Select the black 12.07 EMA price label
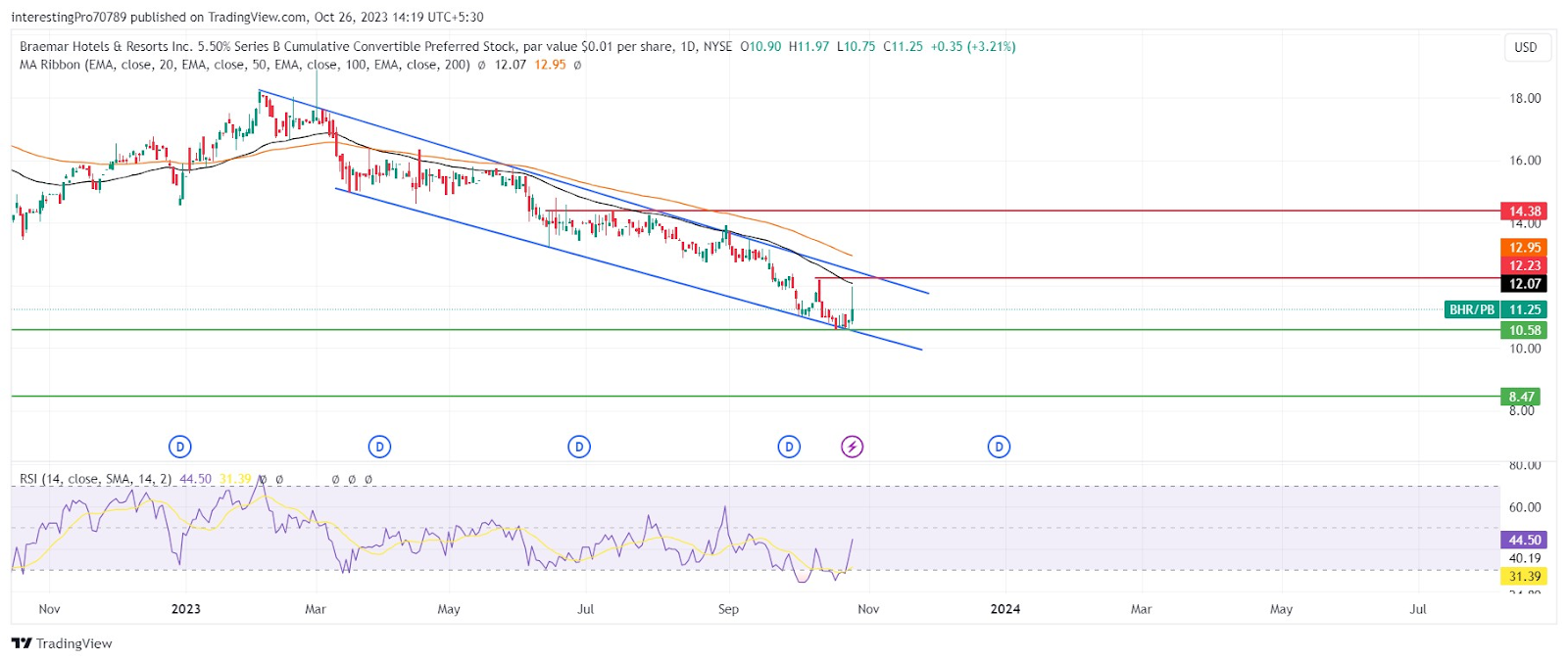 point(1524,284)
